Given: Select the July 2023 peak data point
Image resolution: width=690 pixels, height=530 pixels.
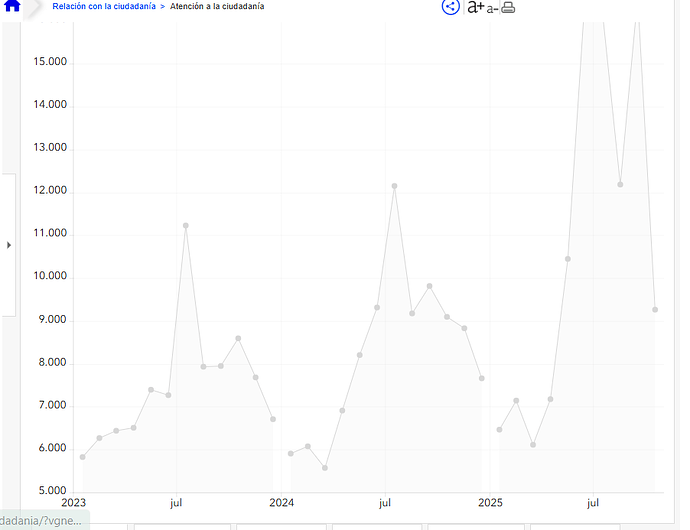Looking at the screenshot, I should click(x=186, y=226).
